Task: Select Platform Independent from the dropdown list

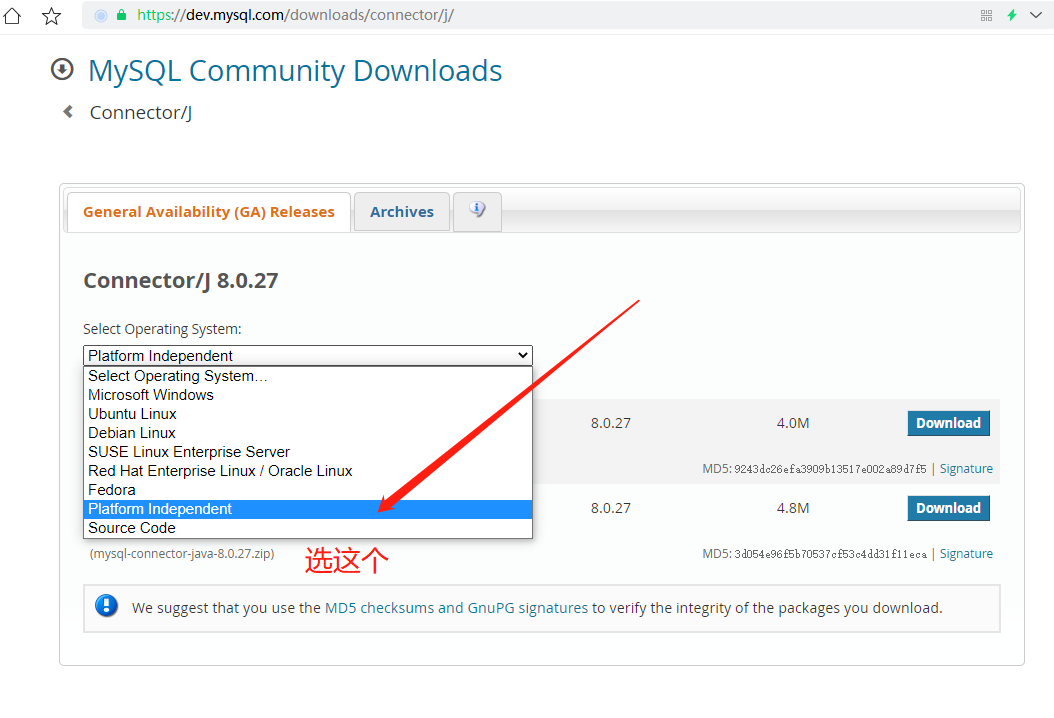Action: click(x=160, y=508)
